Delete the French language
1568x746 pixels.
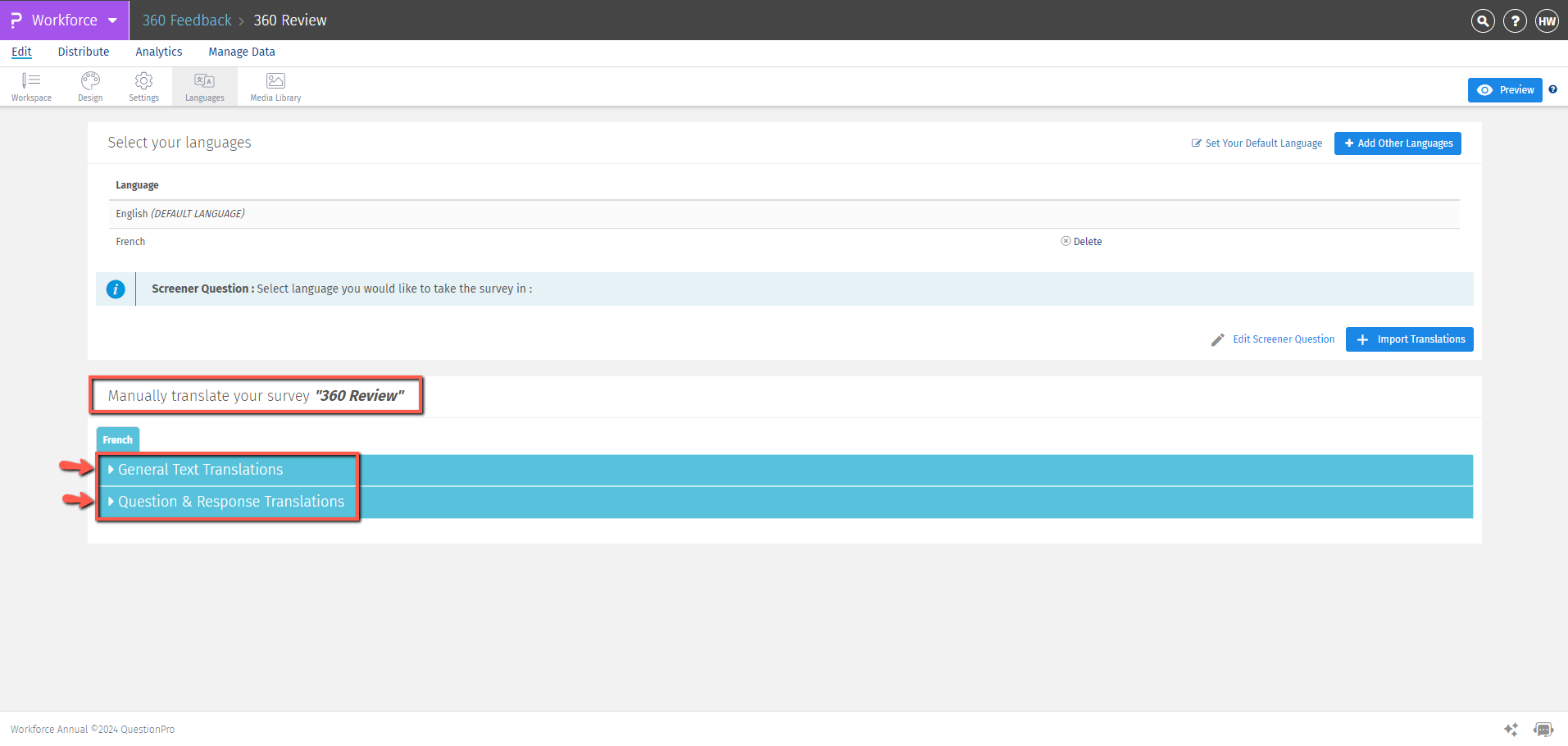pyautogui.click(x=1081, y=242)
